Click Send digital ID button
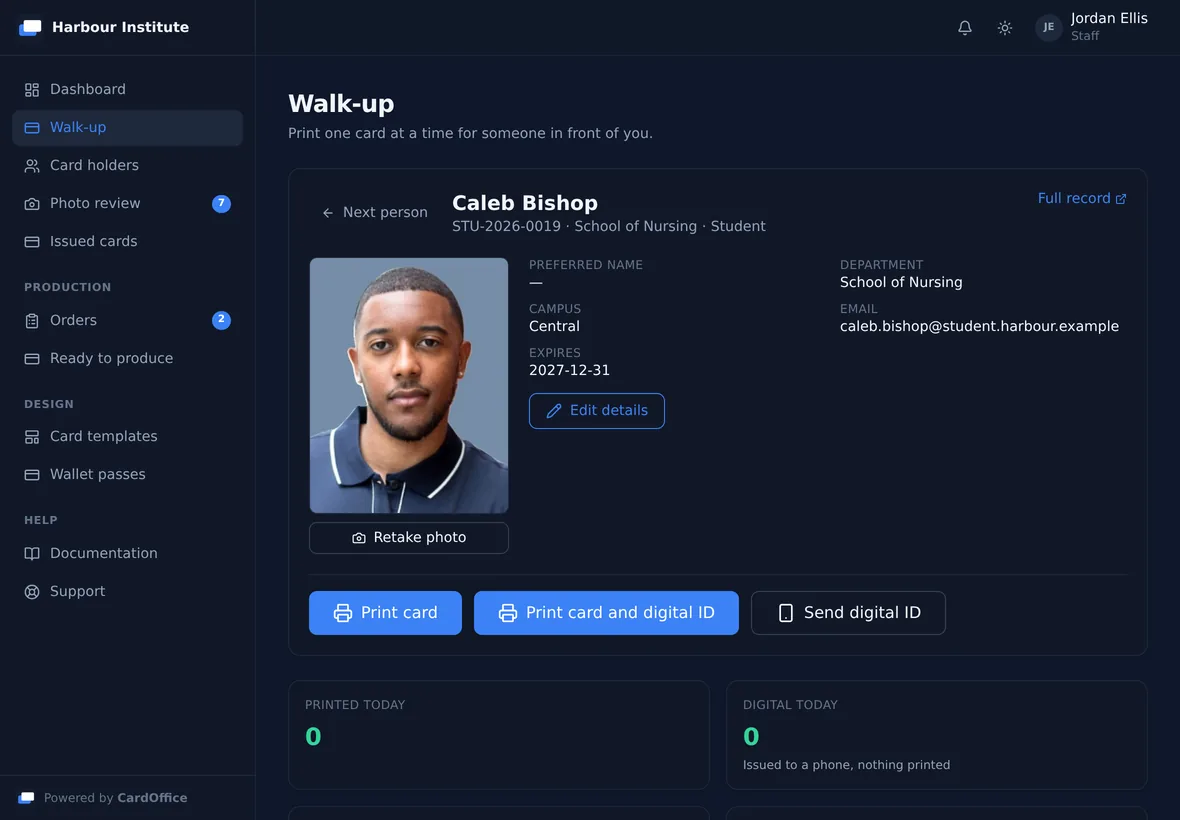Viewport: 1180px width, 820px height. (x=848, y=613)
